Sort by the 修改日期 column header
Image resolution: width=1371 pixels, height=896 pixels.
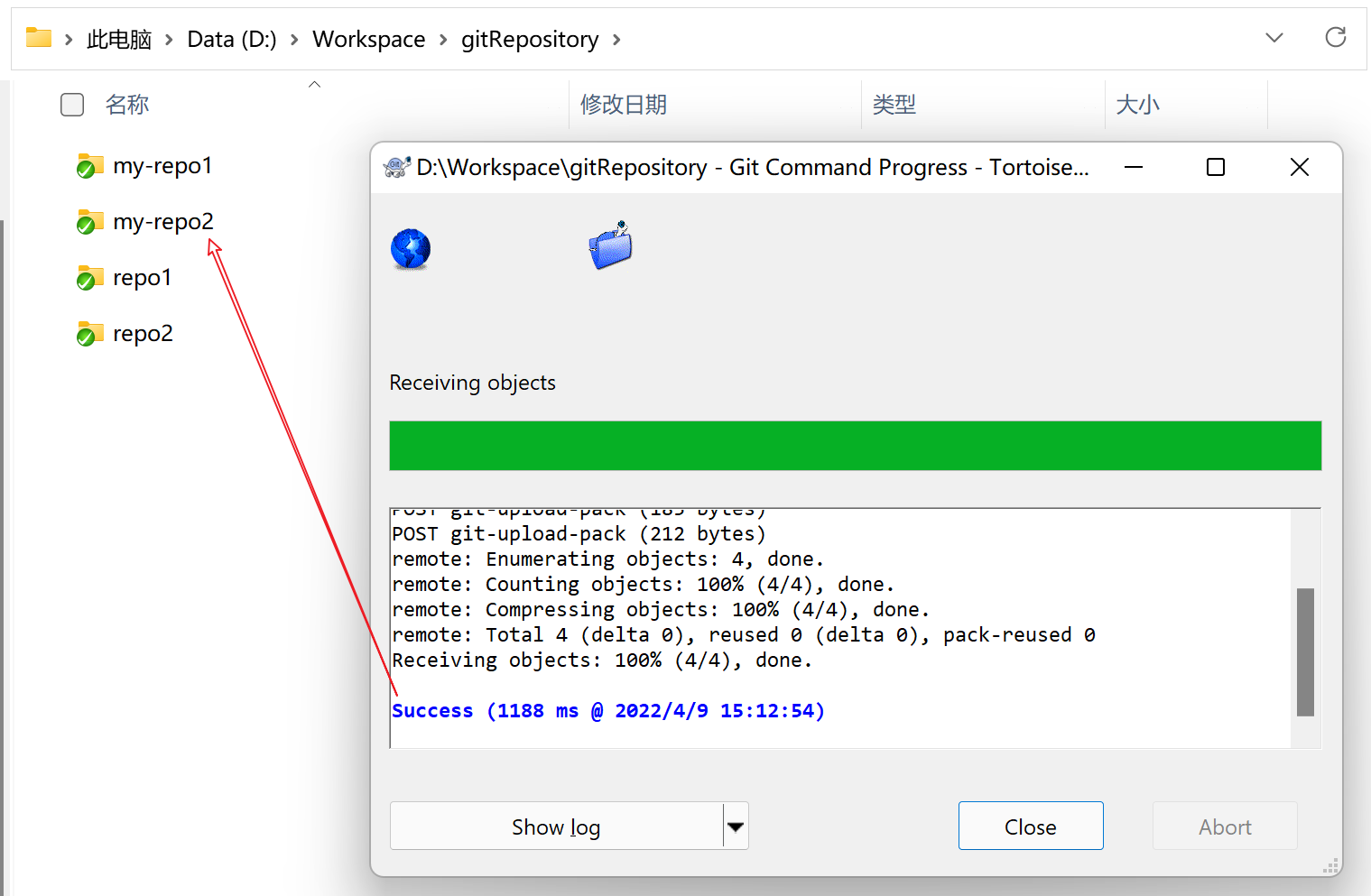coord(623,105)
